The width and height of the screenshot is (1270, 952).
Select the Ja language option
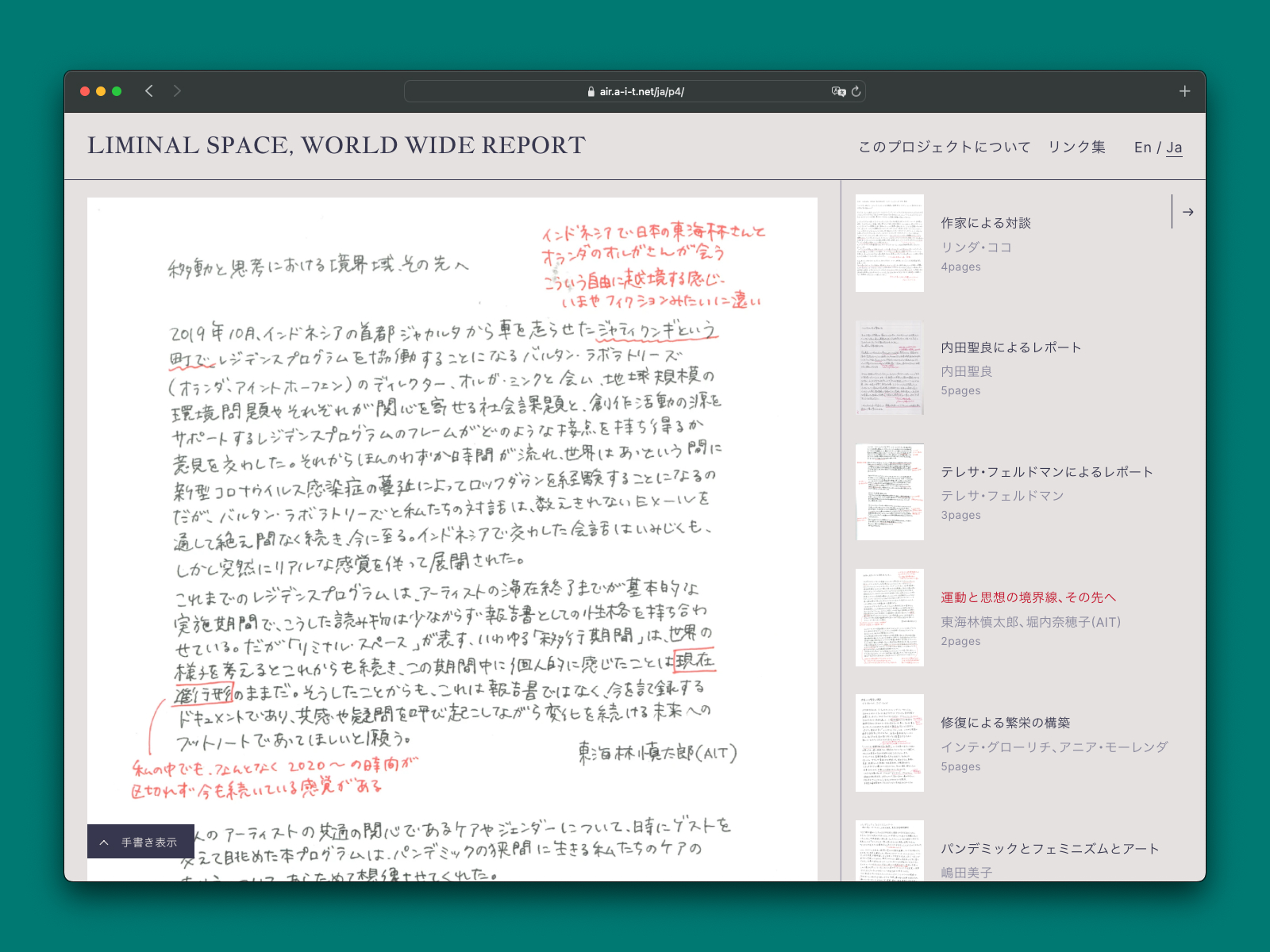pos(1174,148)
